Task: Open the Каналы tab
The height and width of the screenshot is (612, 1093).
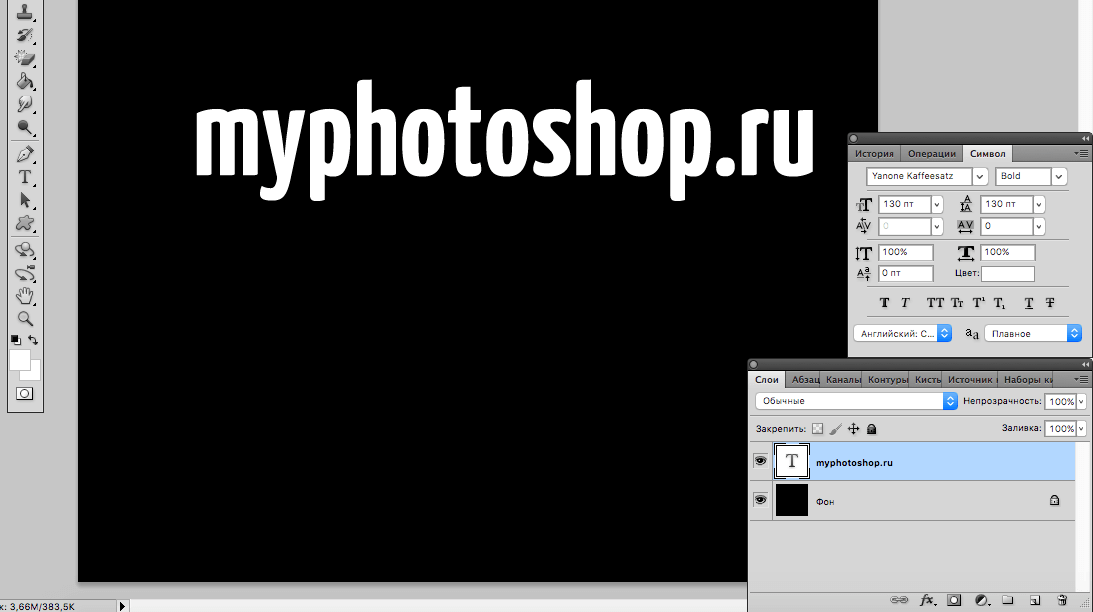Action: (x=844, y=380)
